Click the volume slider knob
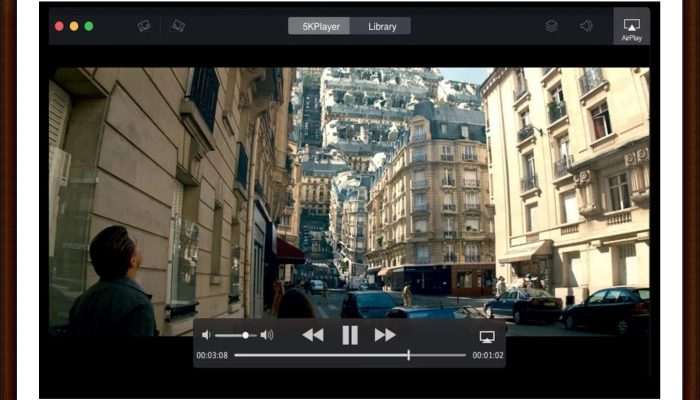 point(245,335)
